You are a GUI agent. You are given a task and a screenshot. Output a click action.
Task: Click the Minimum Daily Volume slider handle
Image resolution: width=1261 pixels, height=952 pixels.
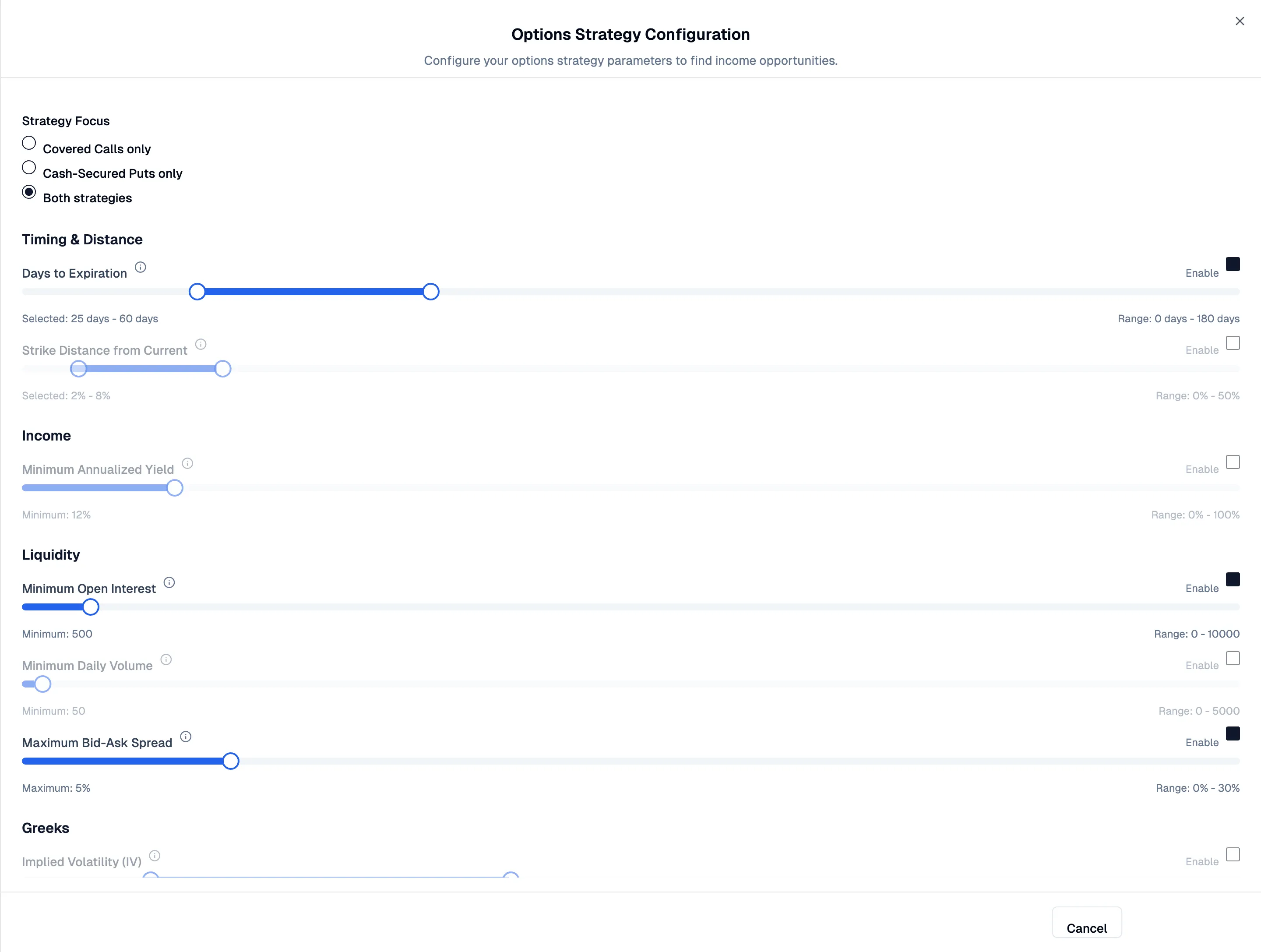click(x=43, y=684)
